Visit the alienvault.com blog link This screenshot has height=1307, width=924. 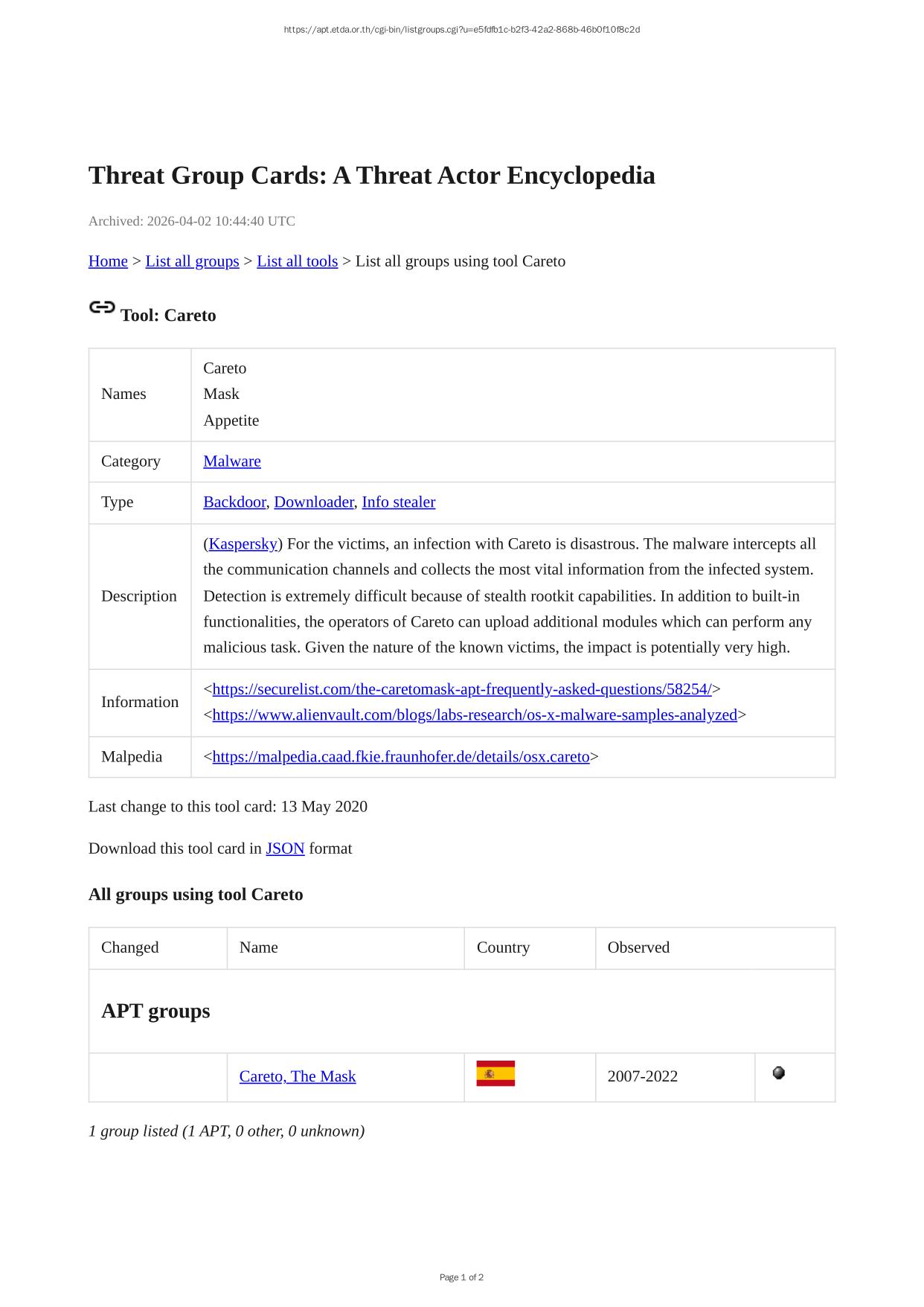point(475,715)
